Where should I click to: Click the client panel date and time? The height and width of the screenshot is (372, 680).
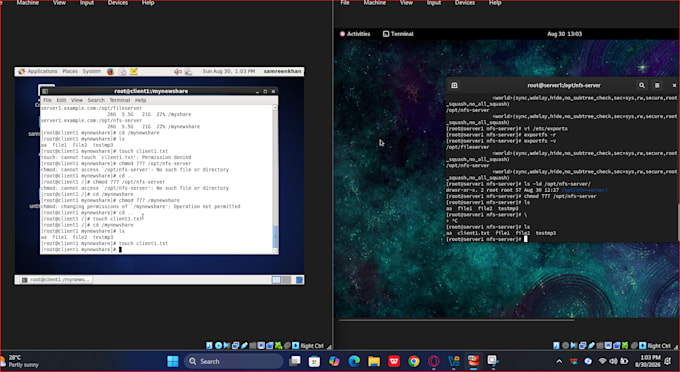229,71
